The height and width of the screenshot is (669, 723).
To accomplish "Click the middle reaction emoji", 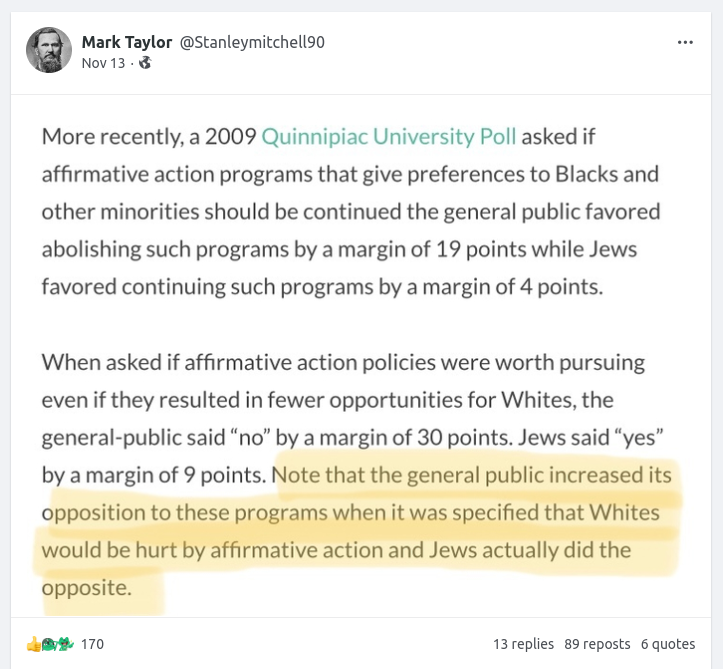I will tap(48, 644).
